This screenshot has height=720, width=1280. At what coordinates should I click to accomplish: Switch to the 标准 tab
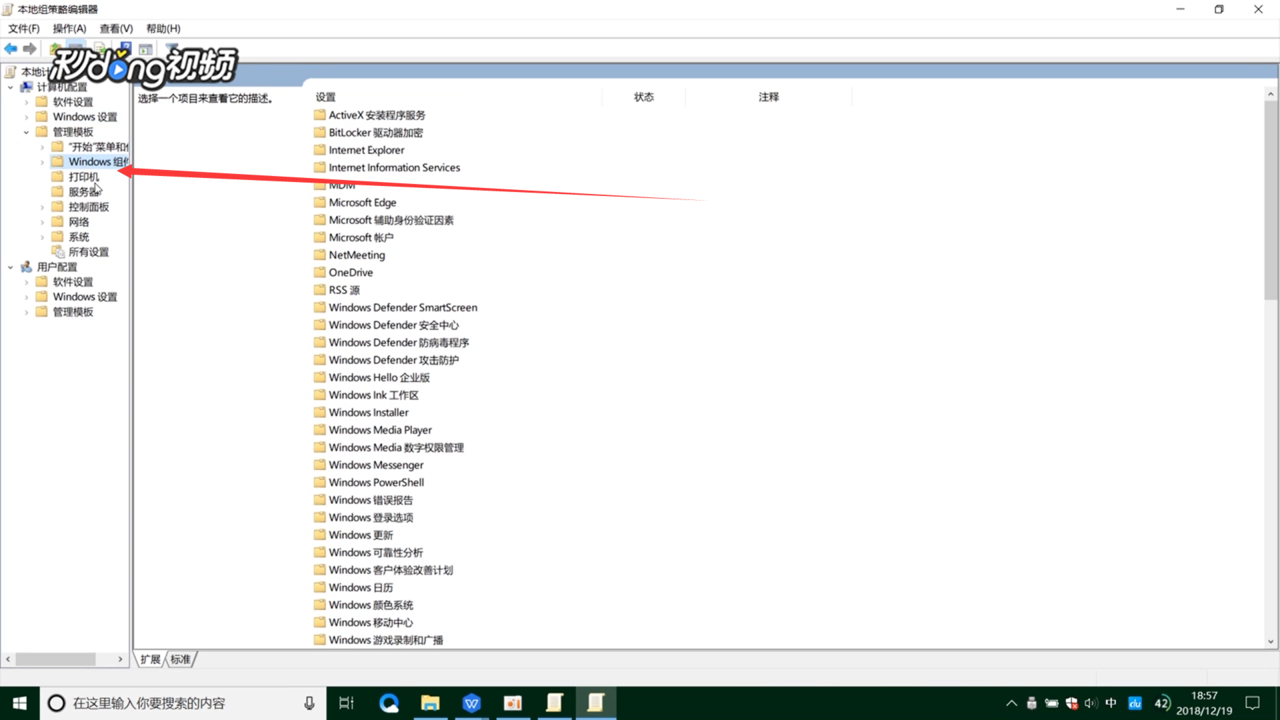pos(180,659)
